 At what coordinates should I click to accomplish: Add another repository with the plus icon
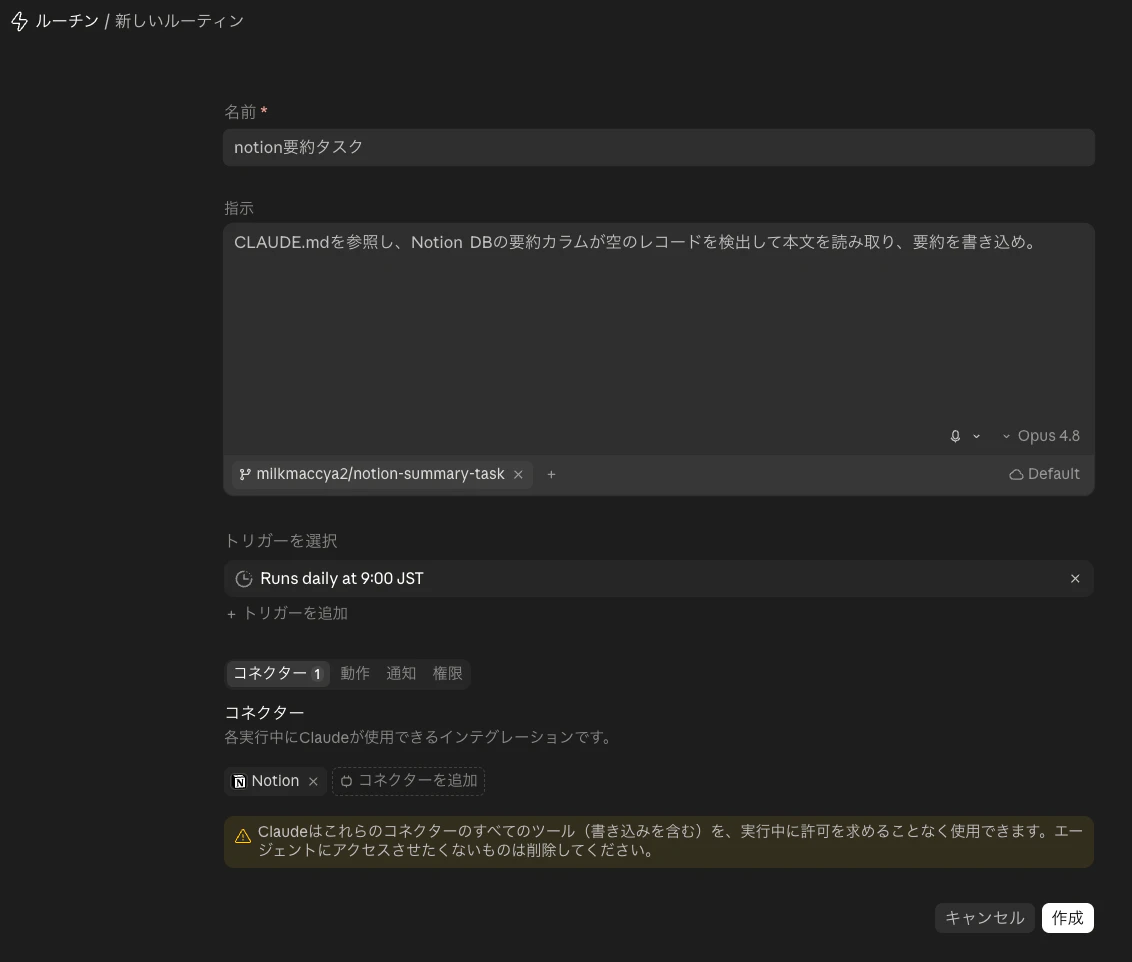pos(551,474)
